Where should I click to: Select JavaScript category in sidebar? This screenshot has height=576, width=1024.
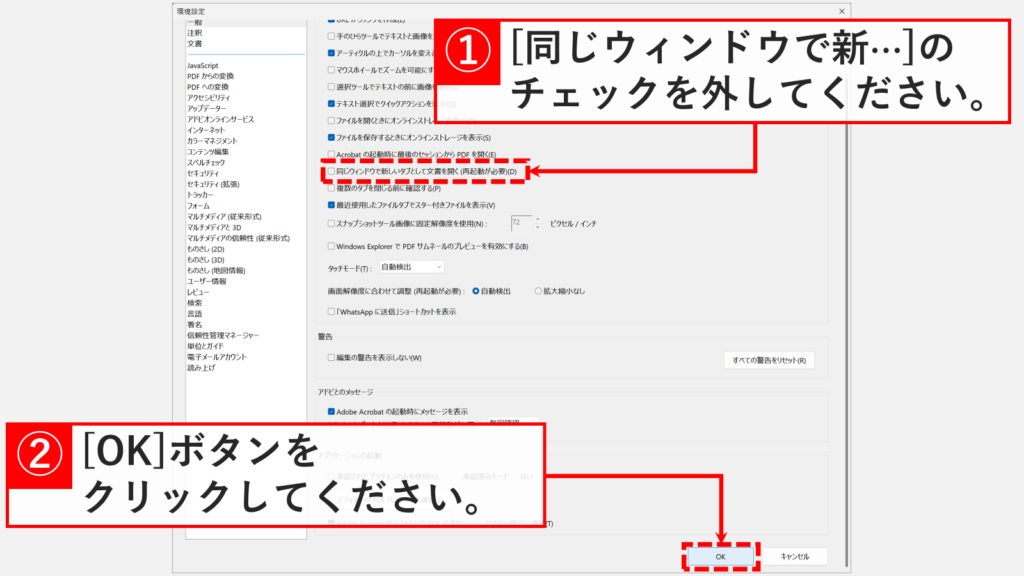tap(202, 65)
